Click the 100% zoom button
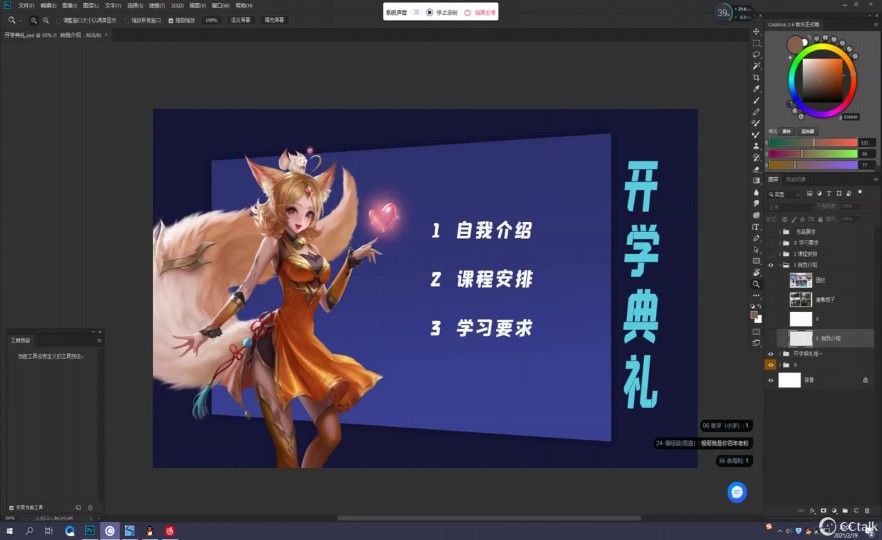Image resolution: width=882 pixels, height=540 pixels. click(211, 20)
